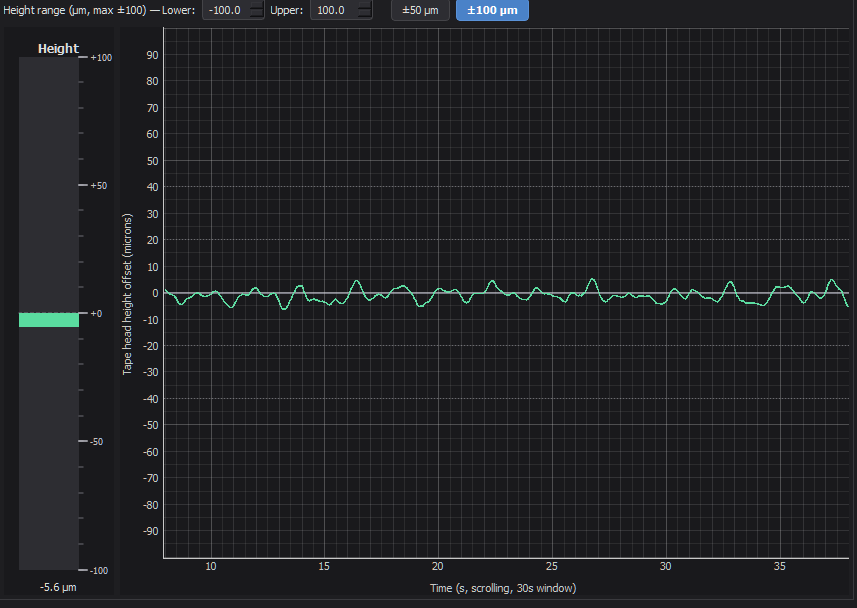The width and height of the screenshot is (857, 608).
Task: Click the -100 gauge scale label
Action: click(98, 571)
